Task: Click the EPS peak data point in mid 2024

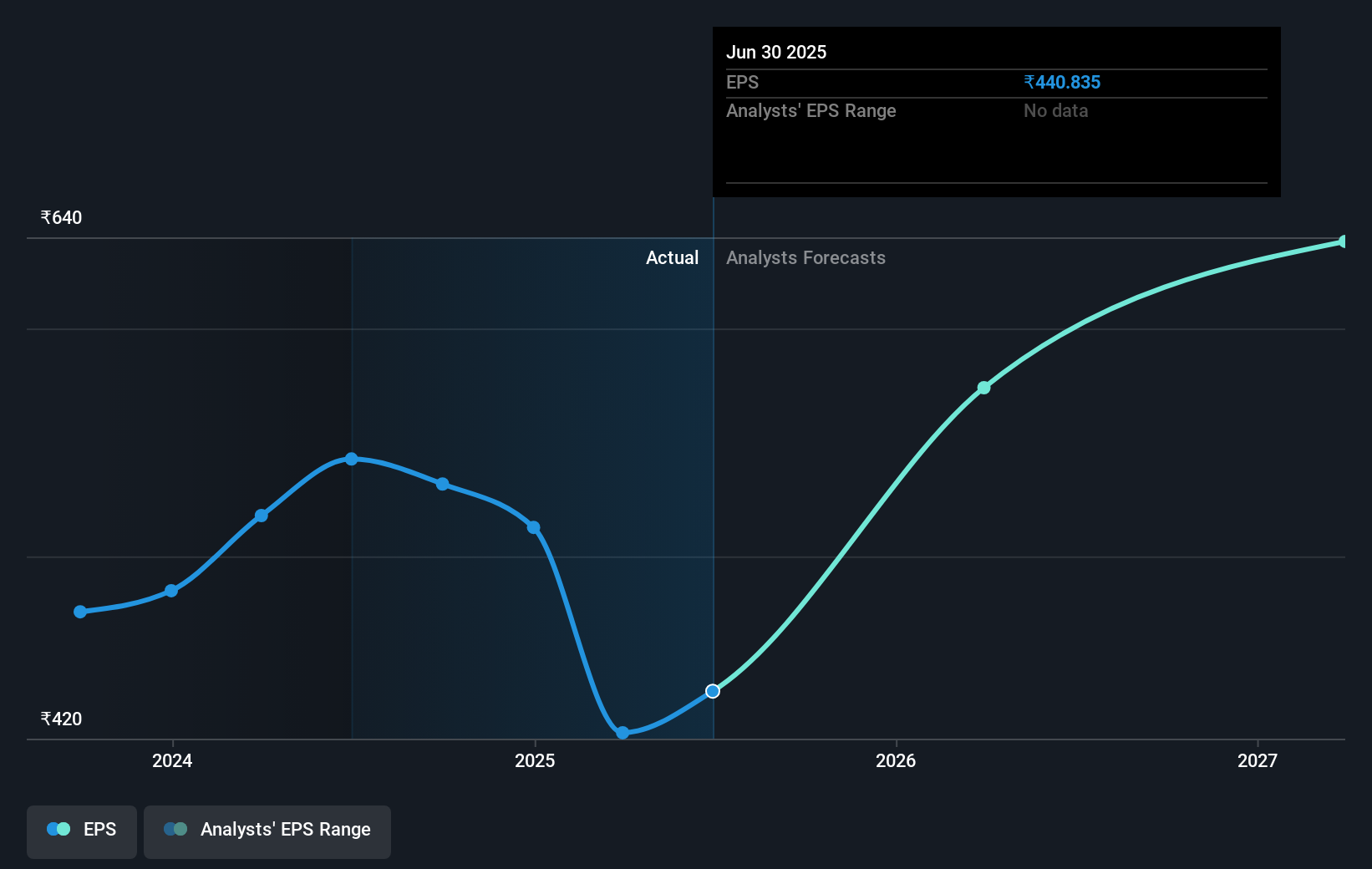Action: tap(352, 459)
